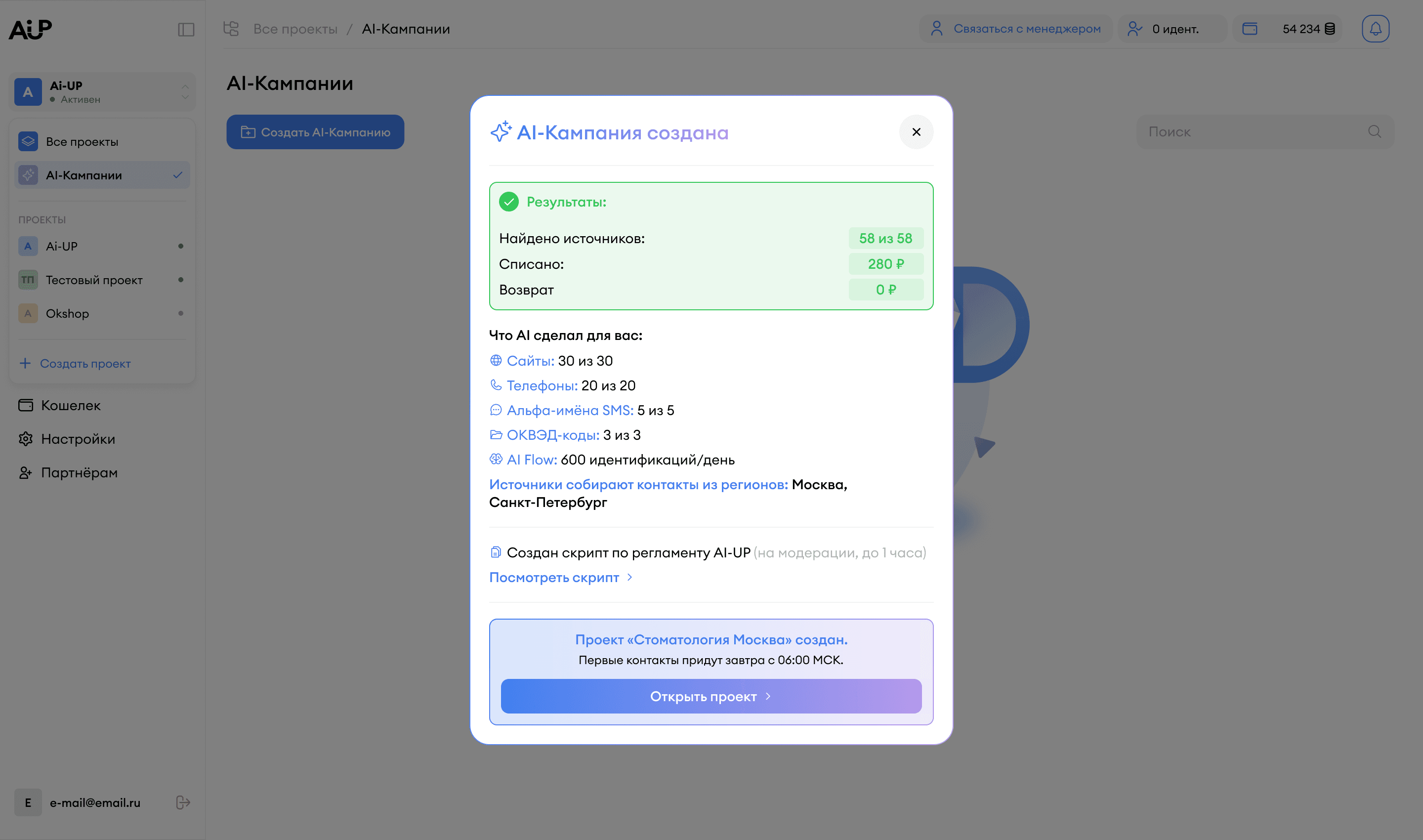Click the Настройки gear icon
This screenshot has width=1423, height=840.
(x=26, y=439)
